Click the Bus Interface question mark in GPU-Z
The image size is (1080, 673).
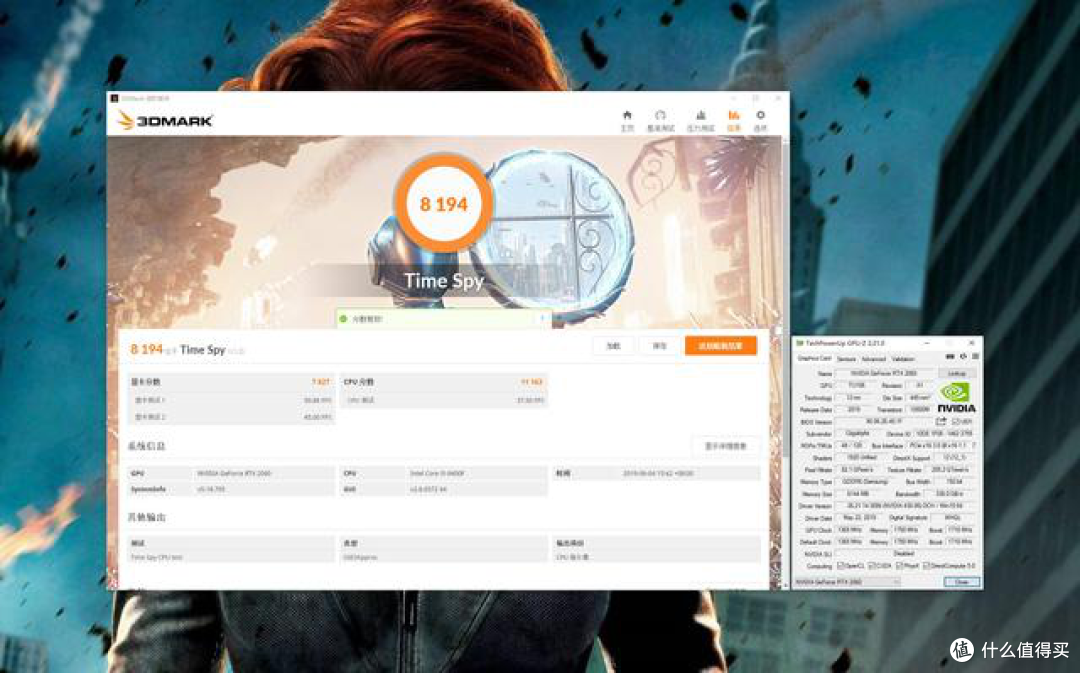pos(974,446)
